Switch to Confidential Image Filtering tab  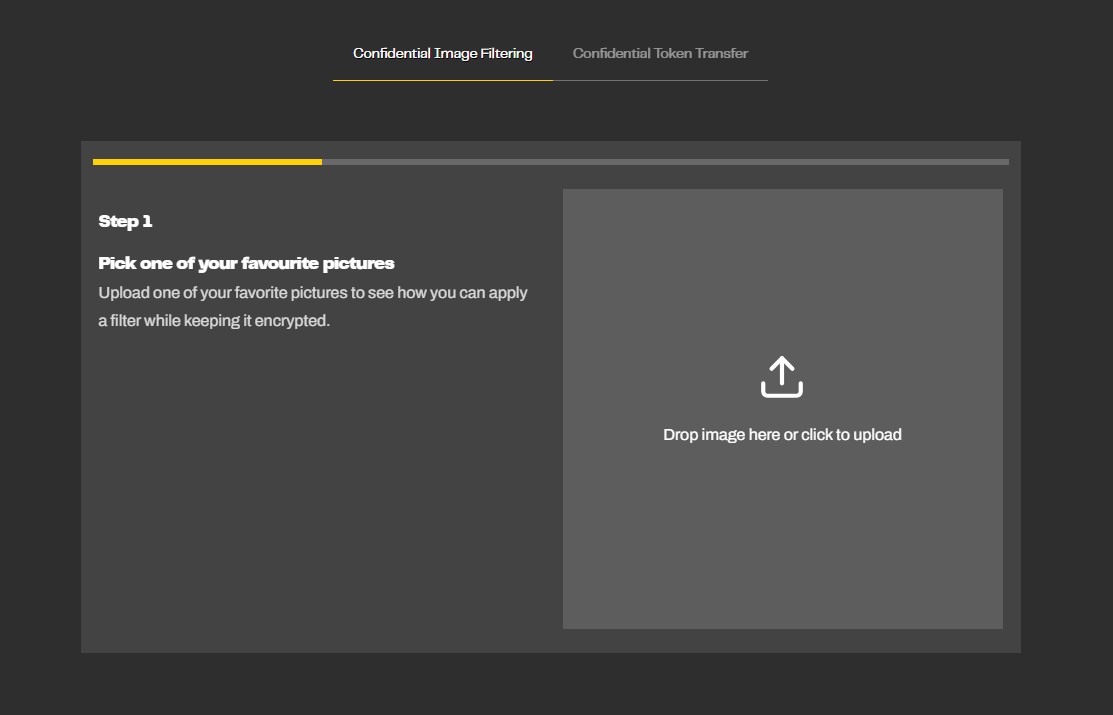(x=443, y=53)
